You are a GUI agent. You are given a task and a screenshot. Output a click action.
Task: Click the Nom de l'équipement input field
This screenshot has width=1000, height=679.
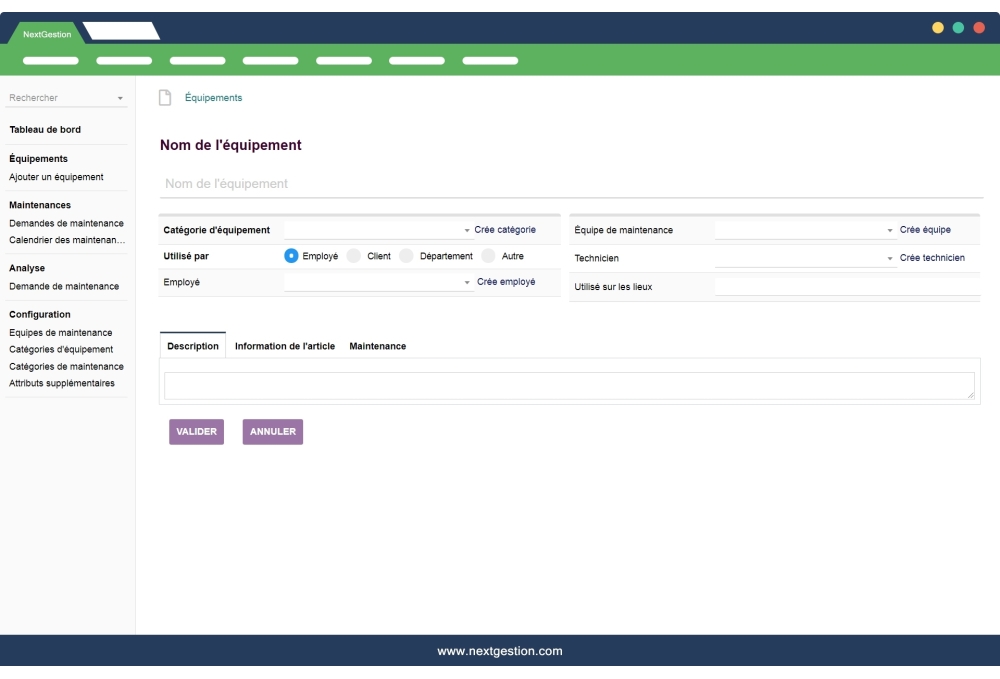[400, 182]
